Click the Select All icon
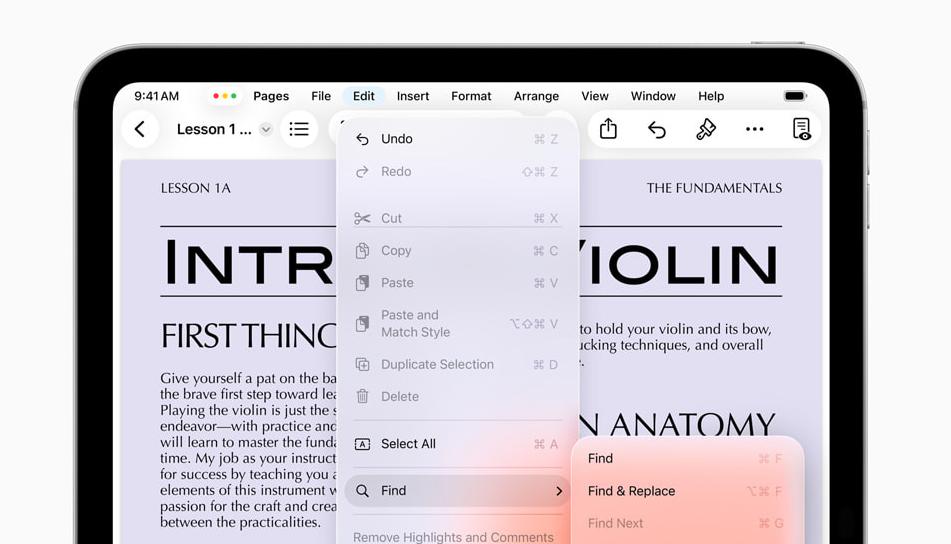Viewport: 951px width, 544px height. click(x=362, y=445)
